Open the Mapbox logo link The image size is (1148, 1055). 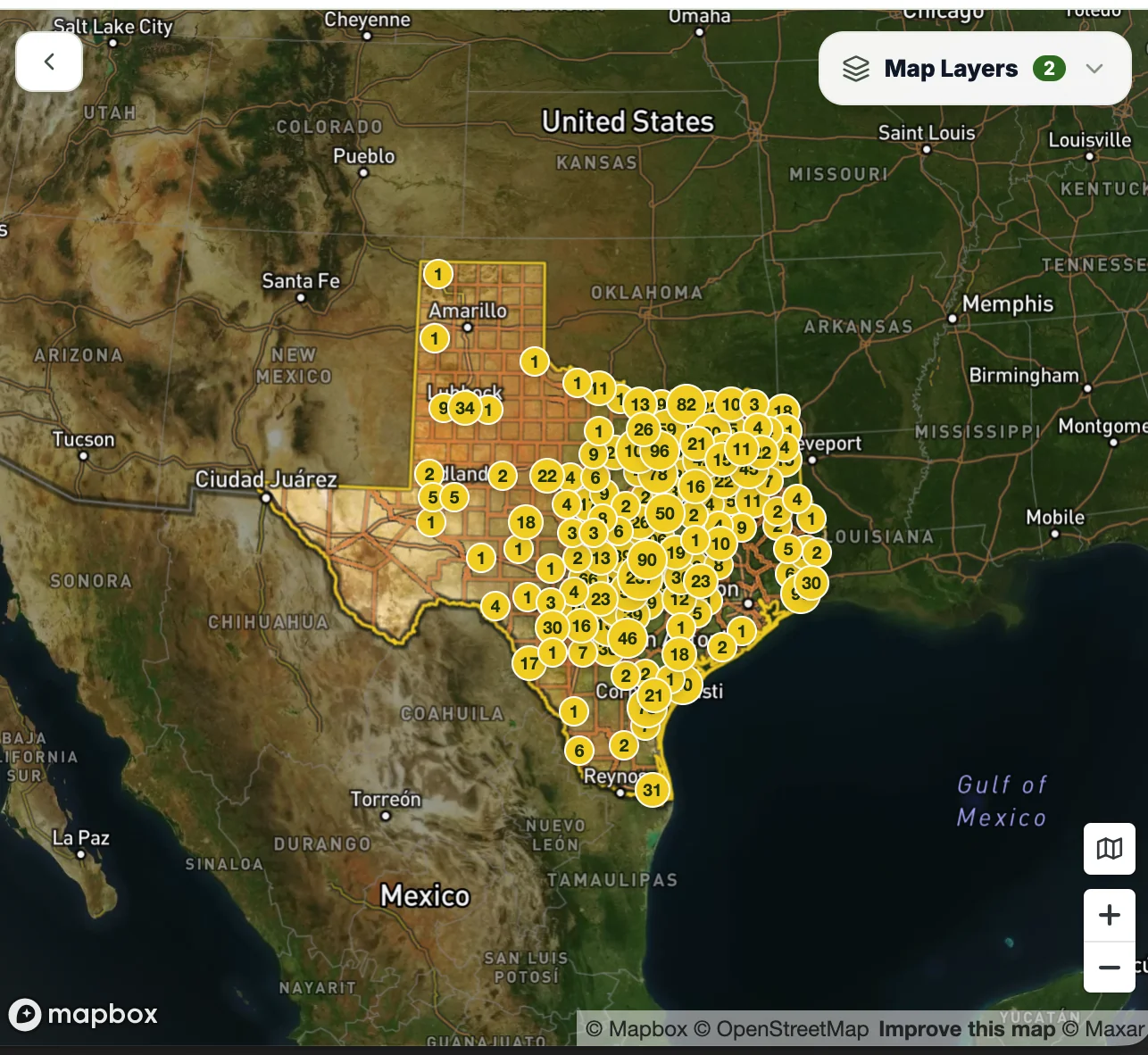pos(83,1014)
